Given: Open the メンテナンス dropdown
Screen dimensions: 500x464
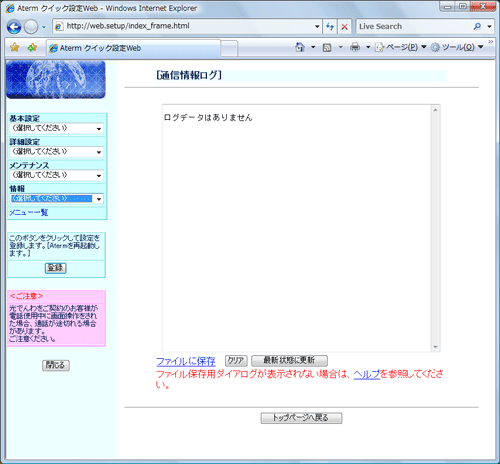Looking at the screenshot, I should coord(57,175).
